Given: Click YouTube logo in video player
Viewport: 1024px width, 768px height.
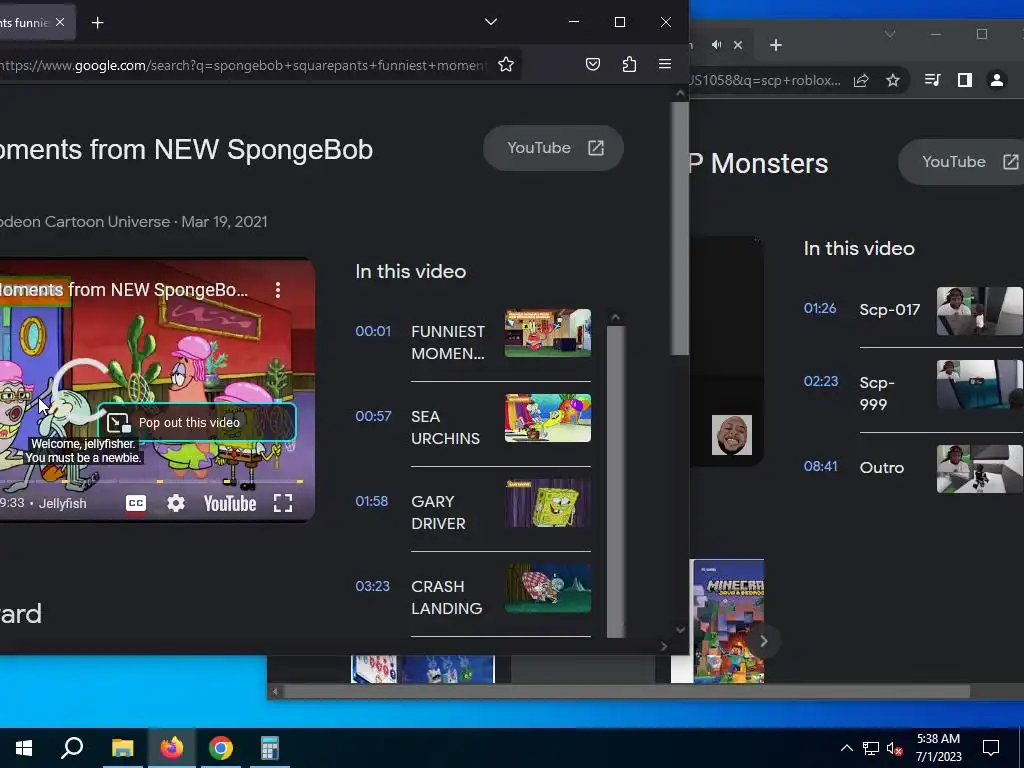Looking at the screenshot, I should click(x=230, y=504).
